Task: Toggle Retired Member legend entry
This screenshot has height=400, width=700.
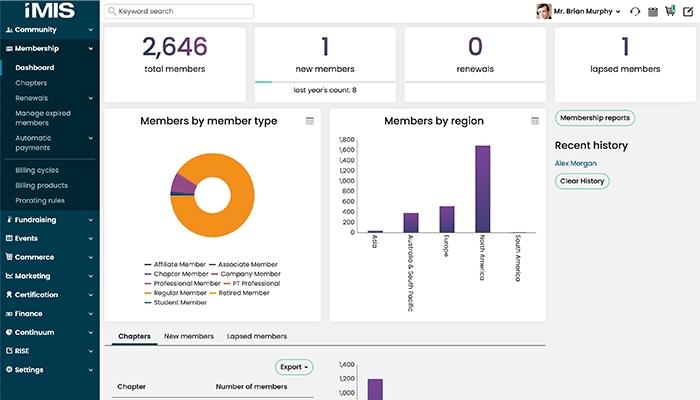Action: pos(239,293)
